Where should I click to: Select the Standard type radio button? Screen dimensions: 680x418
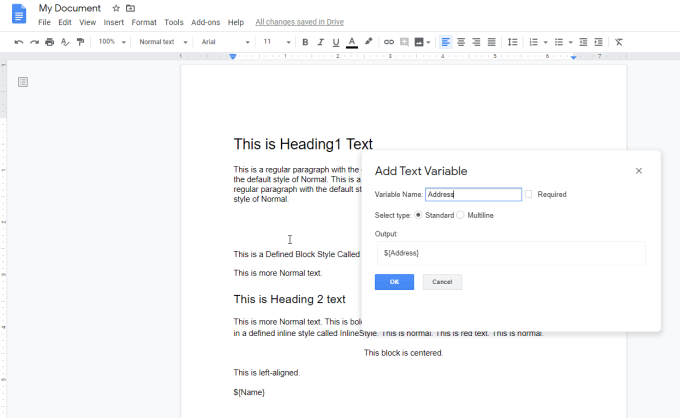coord(418,215)
